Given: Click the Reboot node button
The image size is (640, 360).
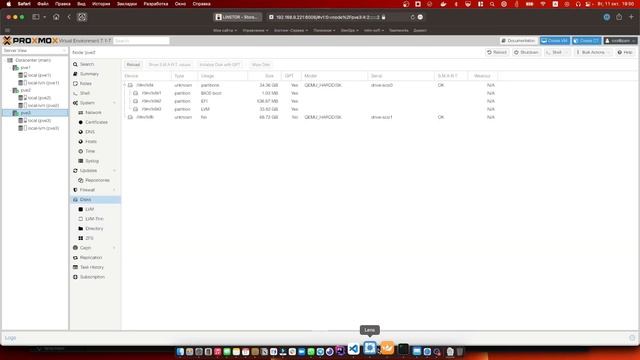Looking at the screenshot, I should pos(497,53).
